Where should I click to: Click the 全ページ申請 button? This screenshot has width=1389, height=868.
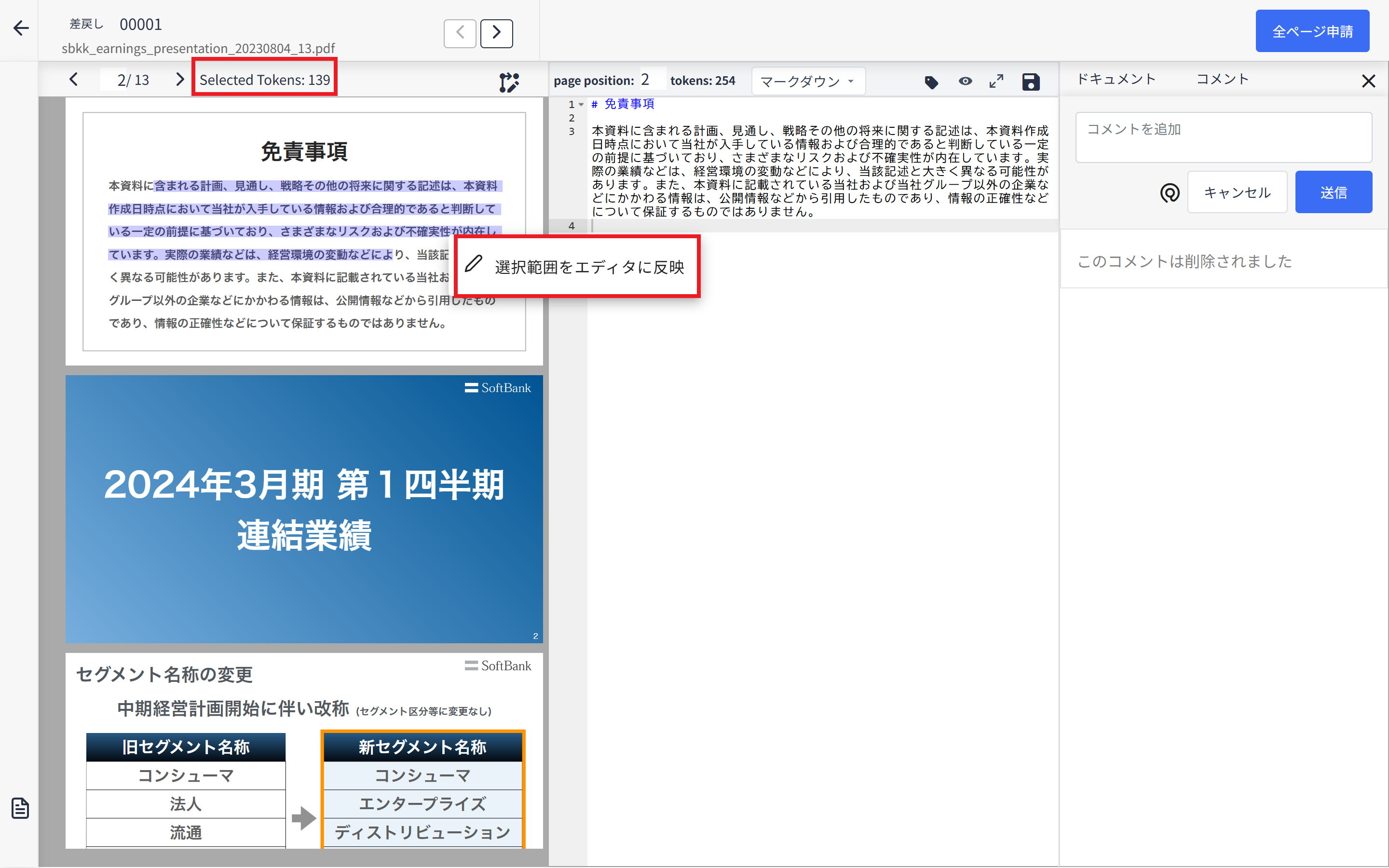1312,31
